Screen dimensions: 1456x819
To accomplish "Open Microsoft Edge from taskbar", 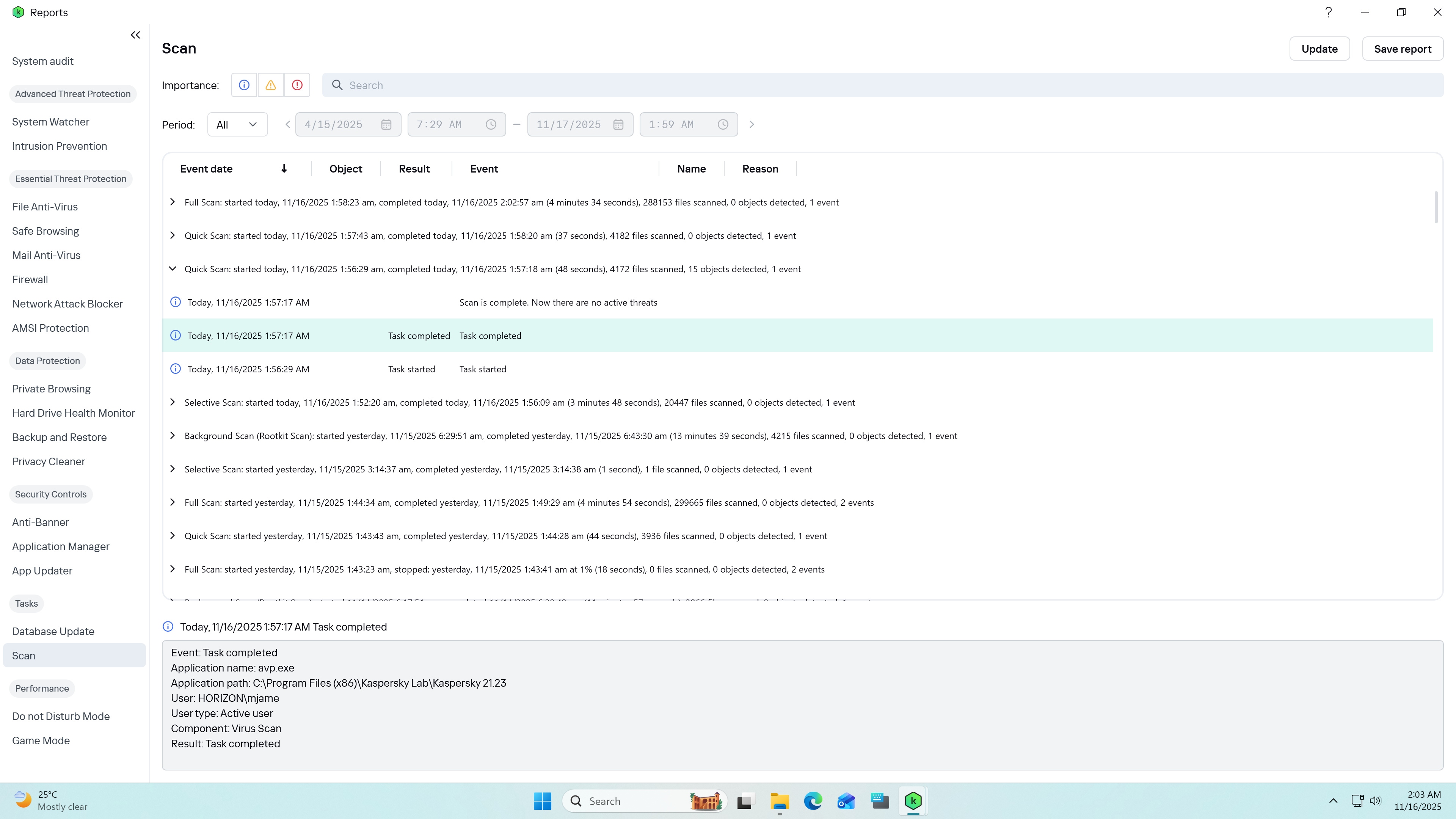I will tap(813, 801).
